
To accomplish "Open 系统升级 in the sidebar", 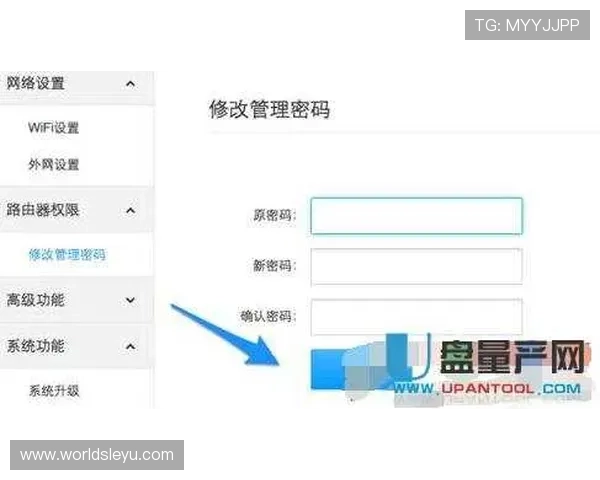I will (54, 391).
